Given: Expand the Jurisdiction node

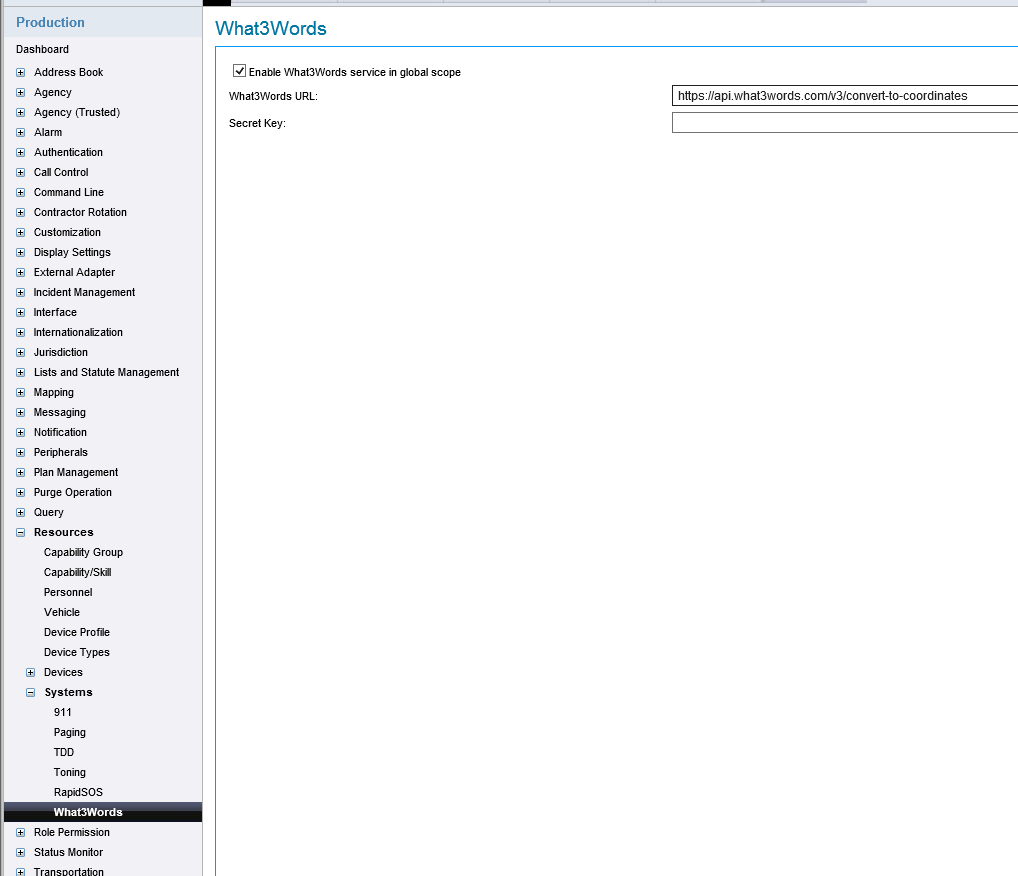Looking at the screenshot, I should pos(21,353).
